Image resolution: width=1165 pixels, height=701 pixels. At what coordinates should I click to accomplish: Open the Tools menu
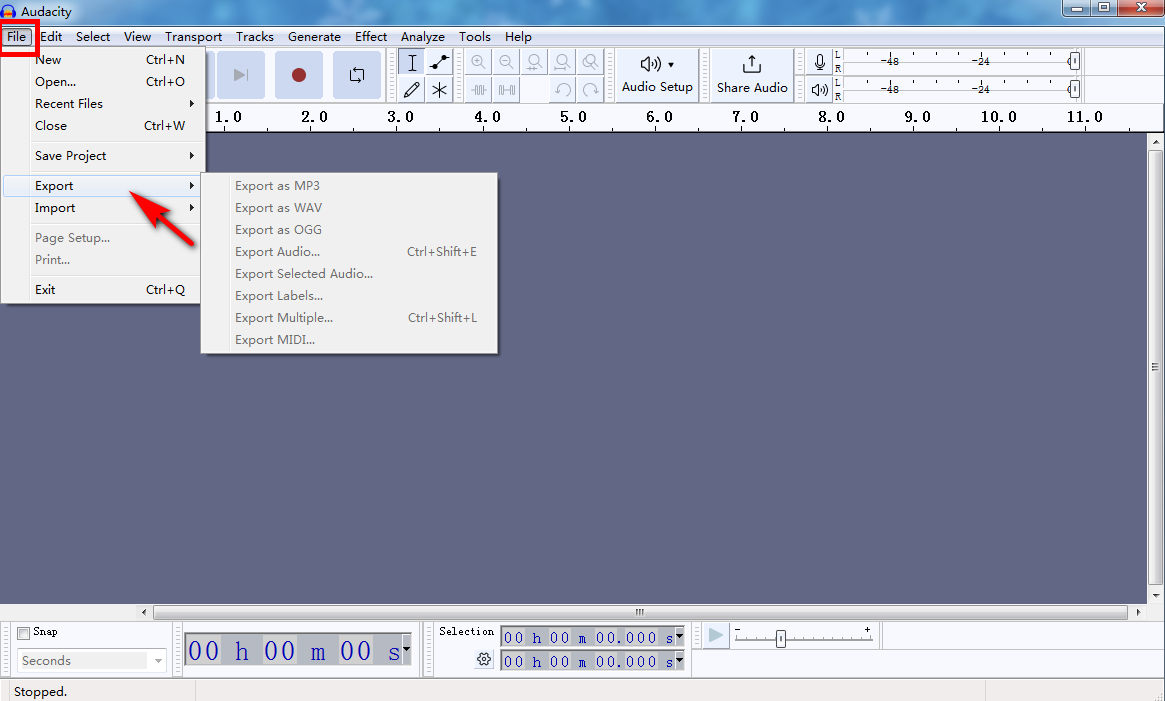[x=475, y=36]
